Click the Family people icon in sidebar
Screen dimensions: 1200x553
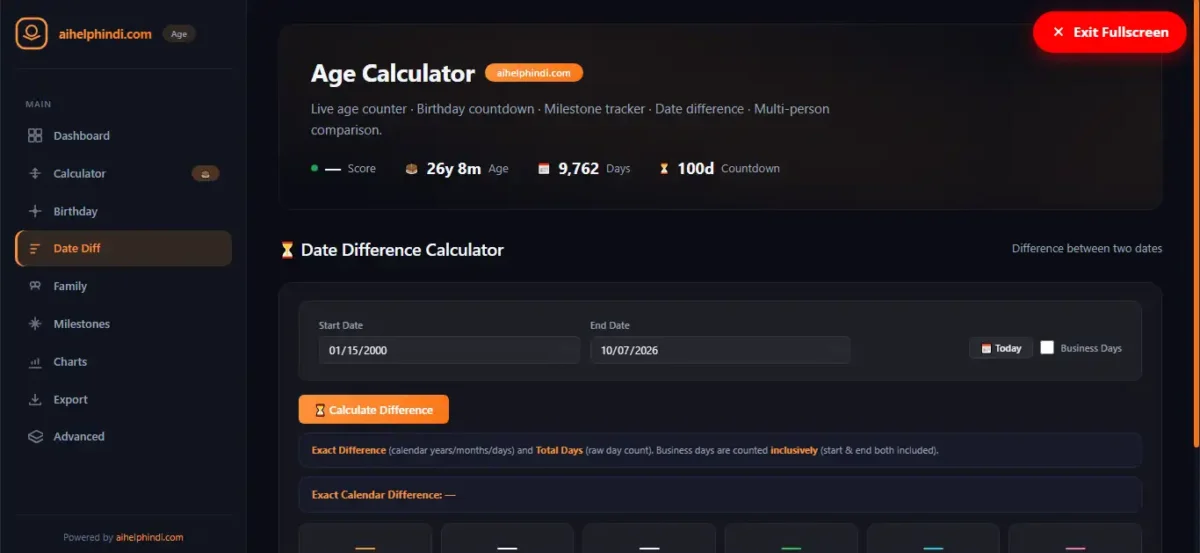35,286
